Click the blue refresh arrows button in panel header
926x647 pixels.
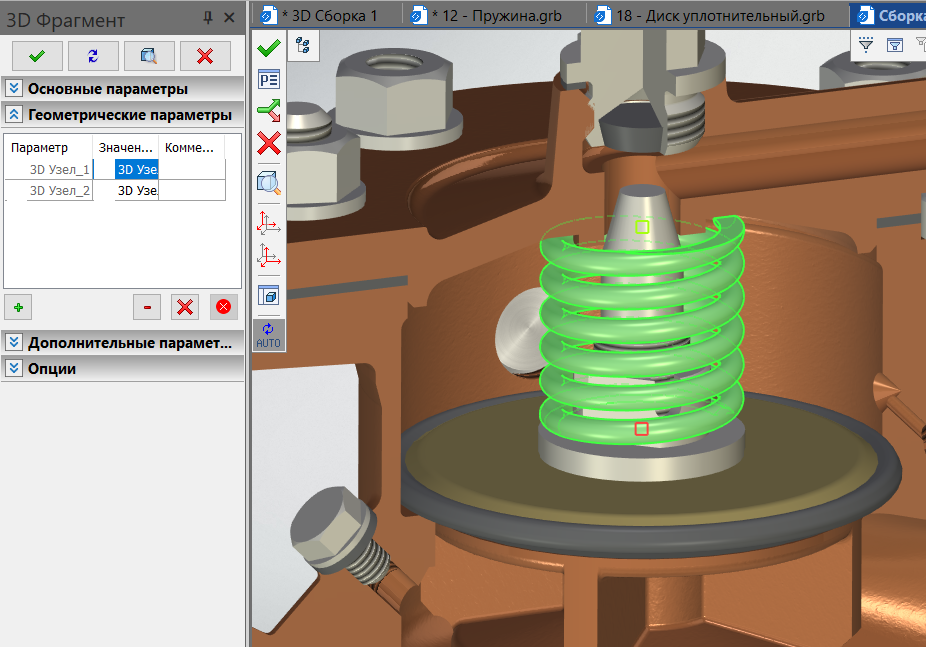[93, 56]
